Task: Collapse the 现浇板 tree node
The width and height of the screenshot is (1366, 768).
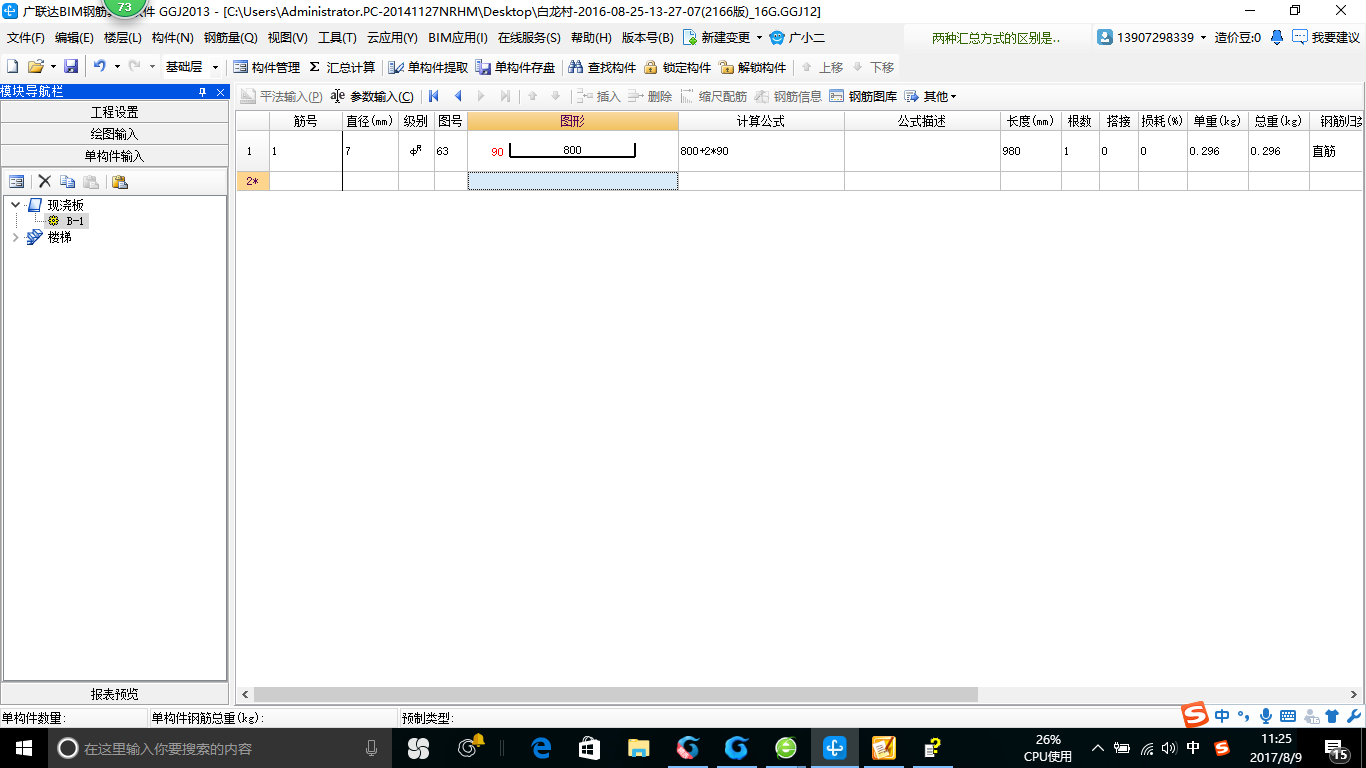Action: (x=15, y=205)
